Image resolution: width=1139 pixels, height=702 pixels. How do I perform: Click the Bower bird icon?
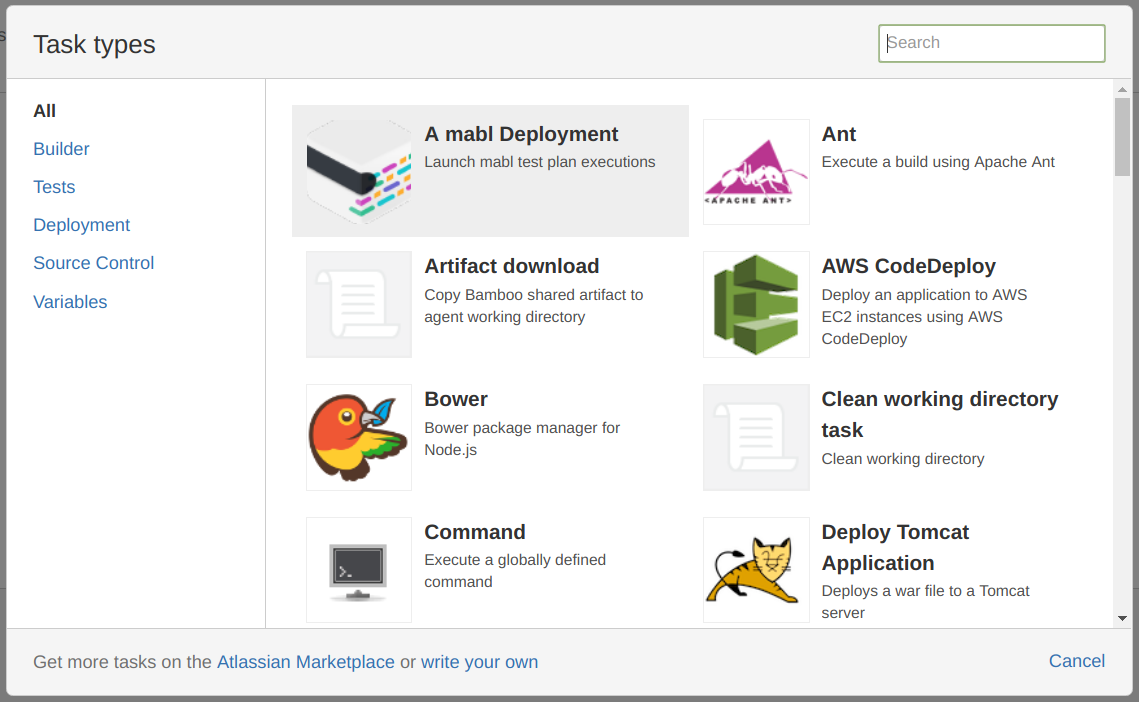point(359,437)
